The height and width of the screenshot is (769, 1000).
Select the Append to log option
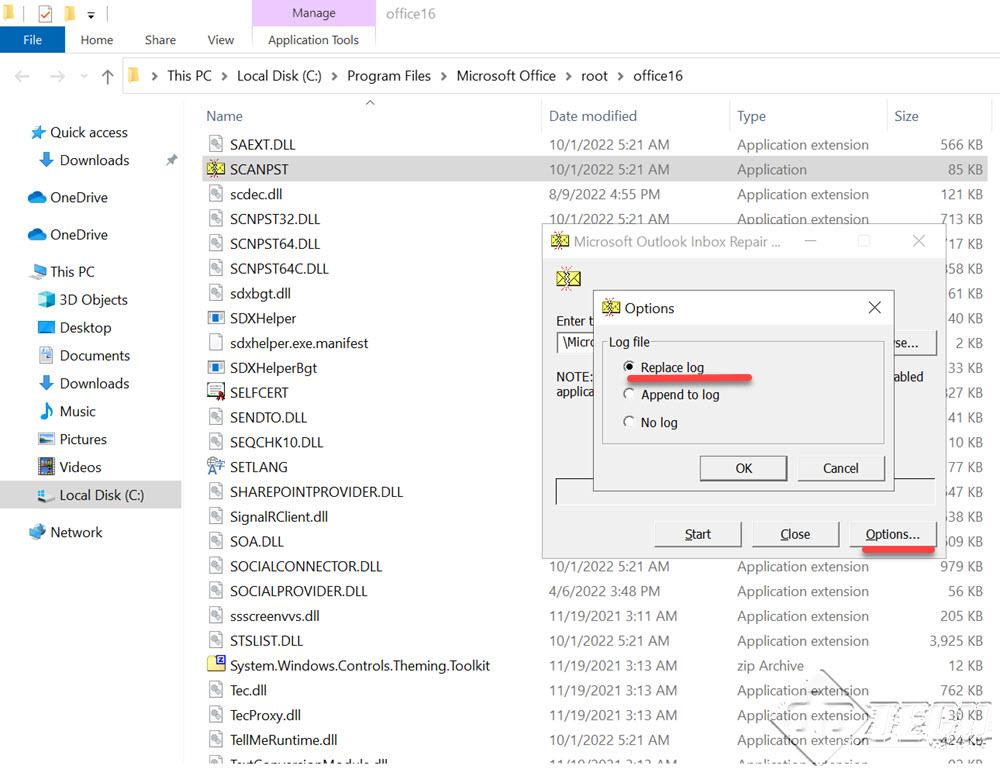(629, 394)
